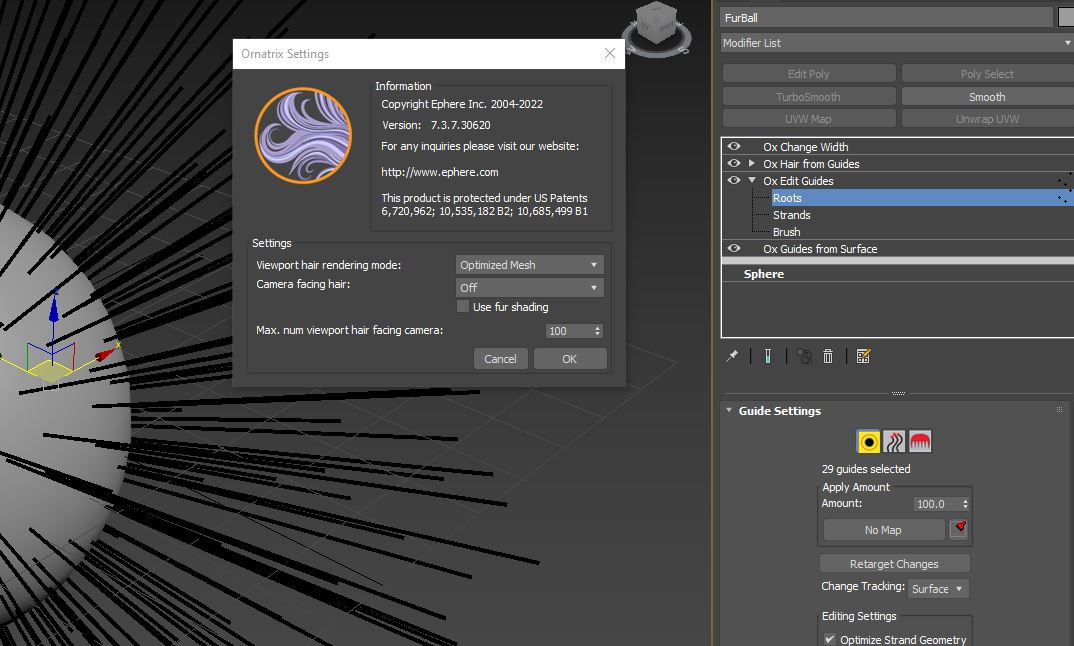Click the trash icon to remove modifier

(x=828, y=356)
